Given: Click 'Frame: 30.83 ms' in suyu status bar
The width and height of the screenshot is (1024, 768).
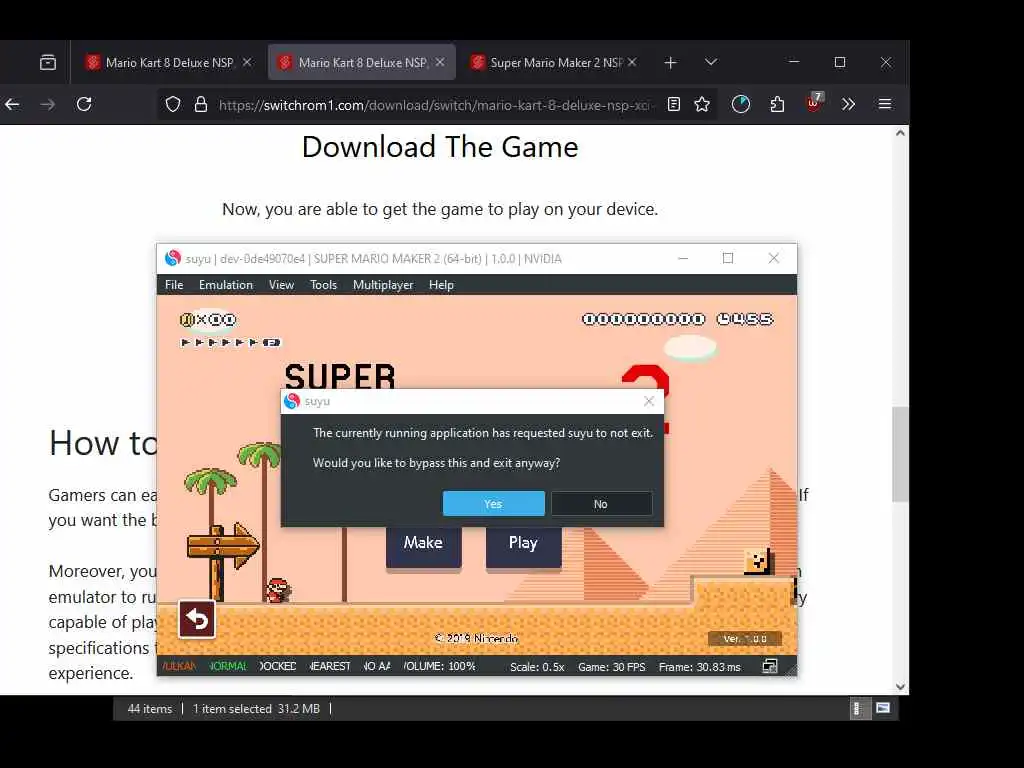Looking at the screenshot, I should coord(699,667).
